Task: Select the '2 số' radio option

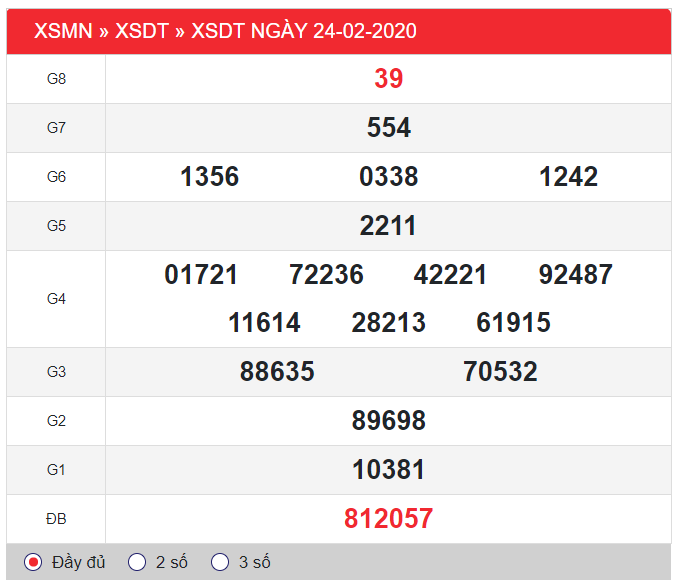Action: click(x=138, y=562)
